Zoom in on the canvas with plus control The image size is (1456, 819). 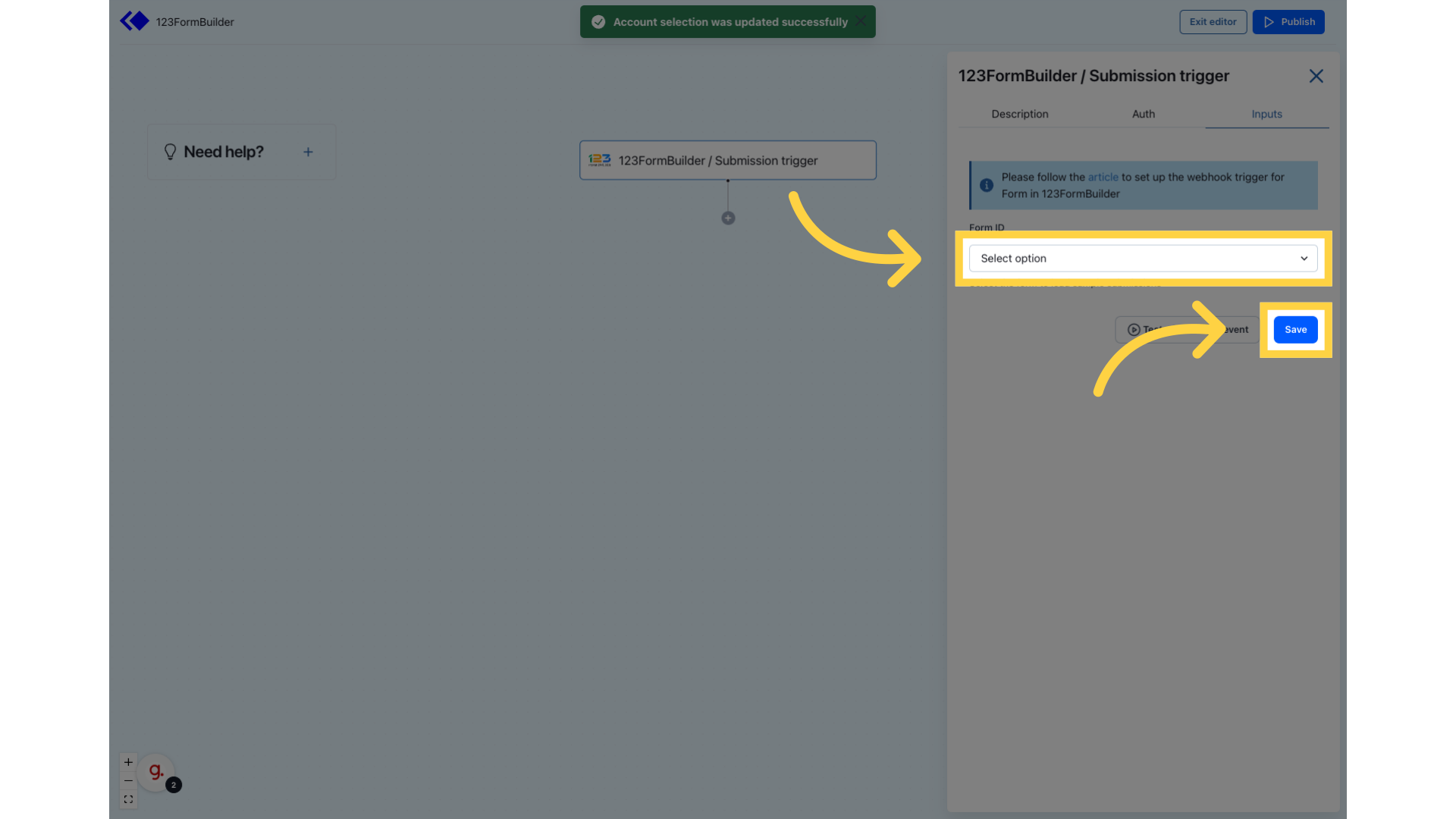point(128,762)
